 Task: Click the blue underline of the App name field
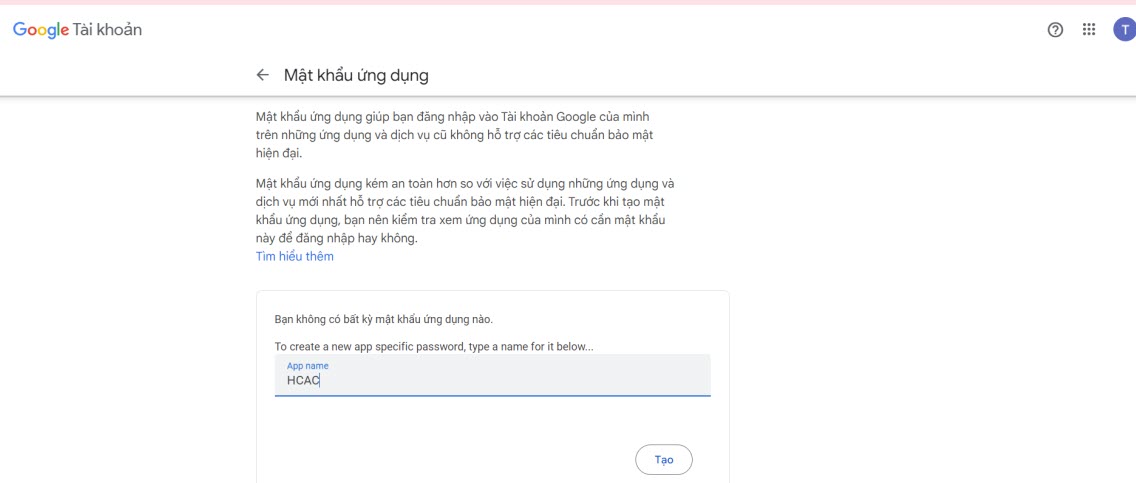coord(492,396)
